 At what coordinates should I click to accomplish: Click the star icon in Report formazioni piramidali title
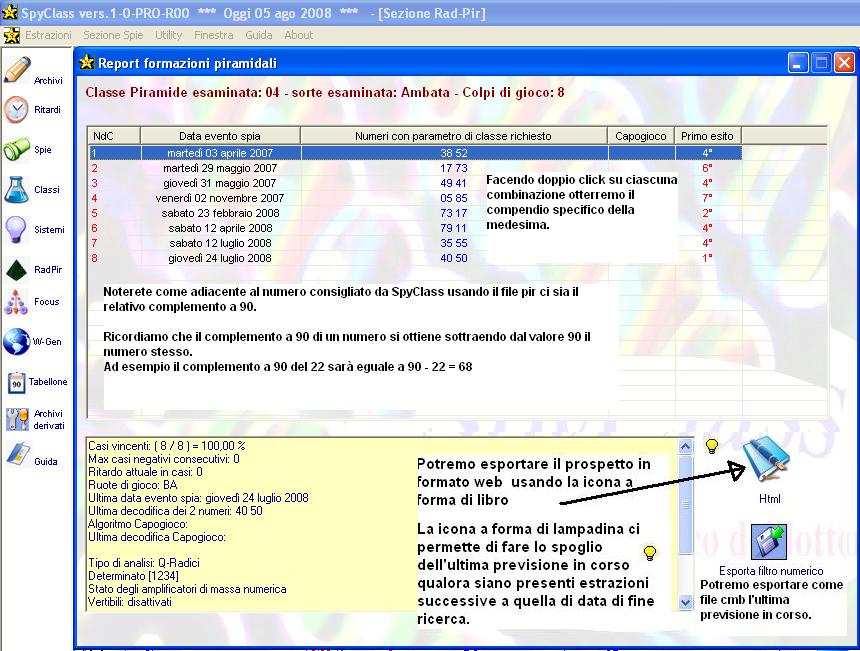87,63
